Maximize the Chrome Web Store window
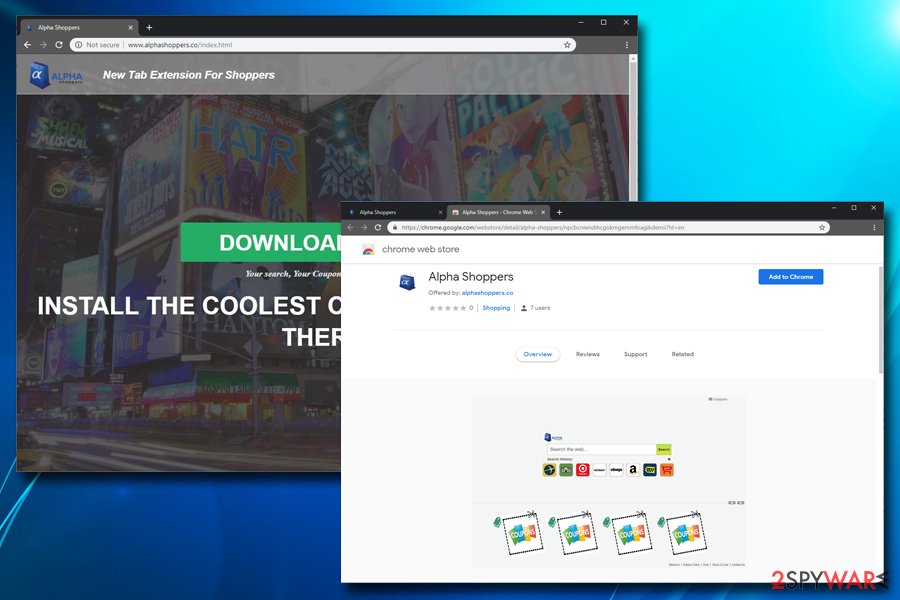 [854, 208]
